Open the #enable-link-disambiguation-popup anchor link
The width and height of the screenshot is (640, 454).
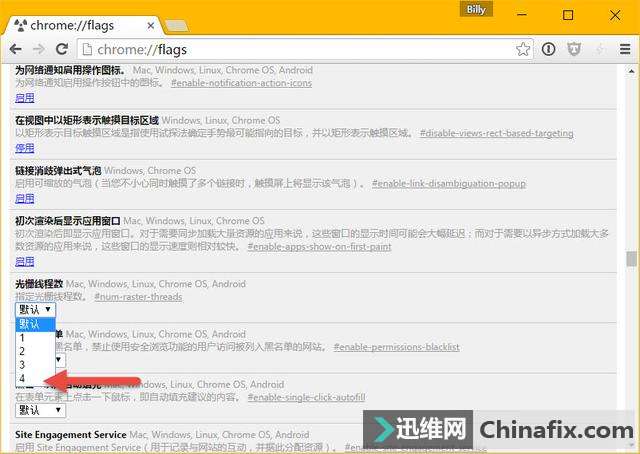[449, 184]
